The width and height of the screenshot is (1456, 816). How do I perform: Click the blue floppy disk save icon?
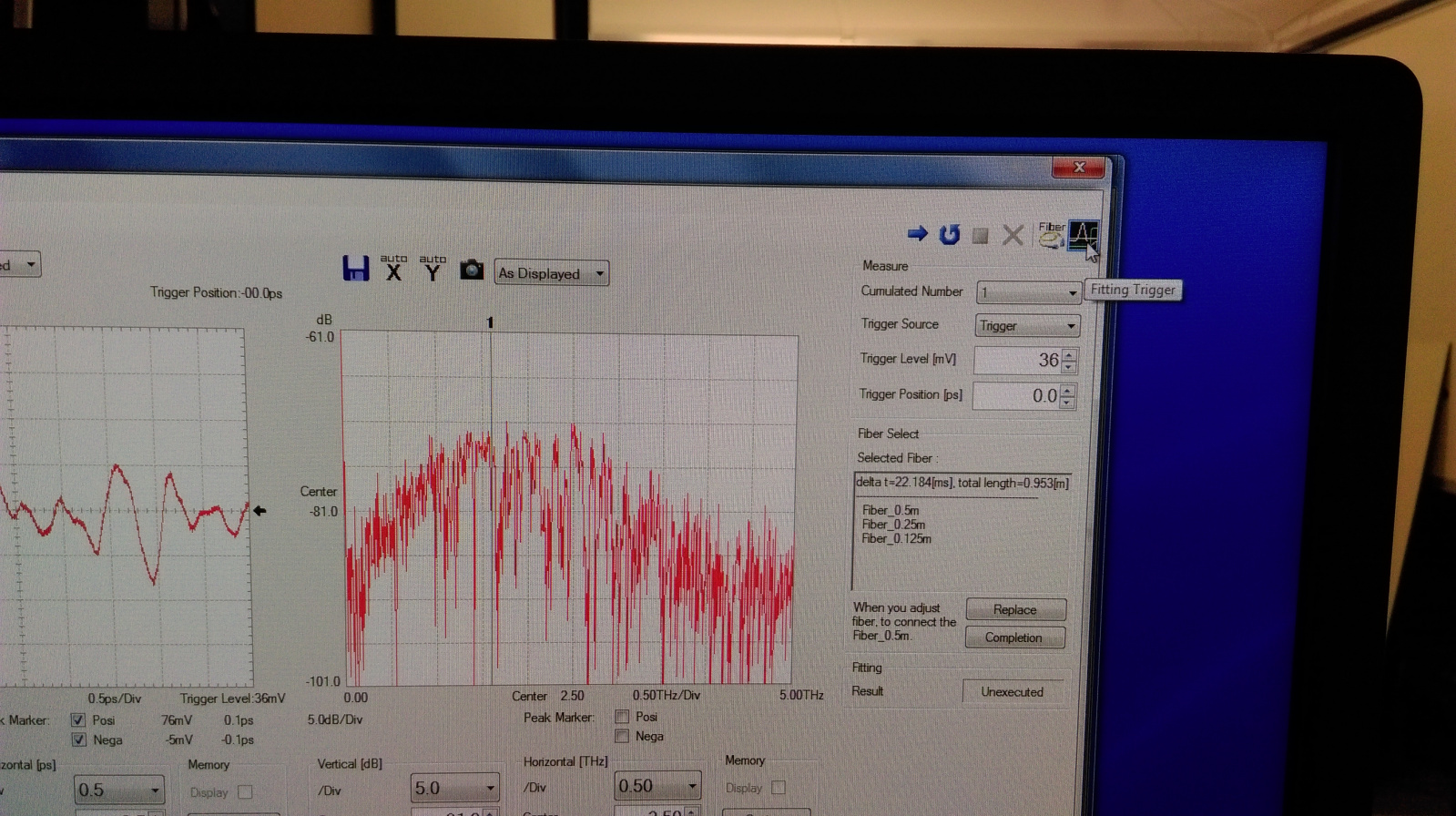pyautogui.click(x=355, y=269)
